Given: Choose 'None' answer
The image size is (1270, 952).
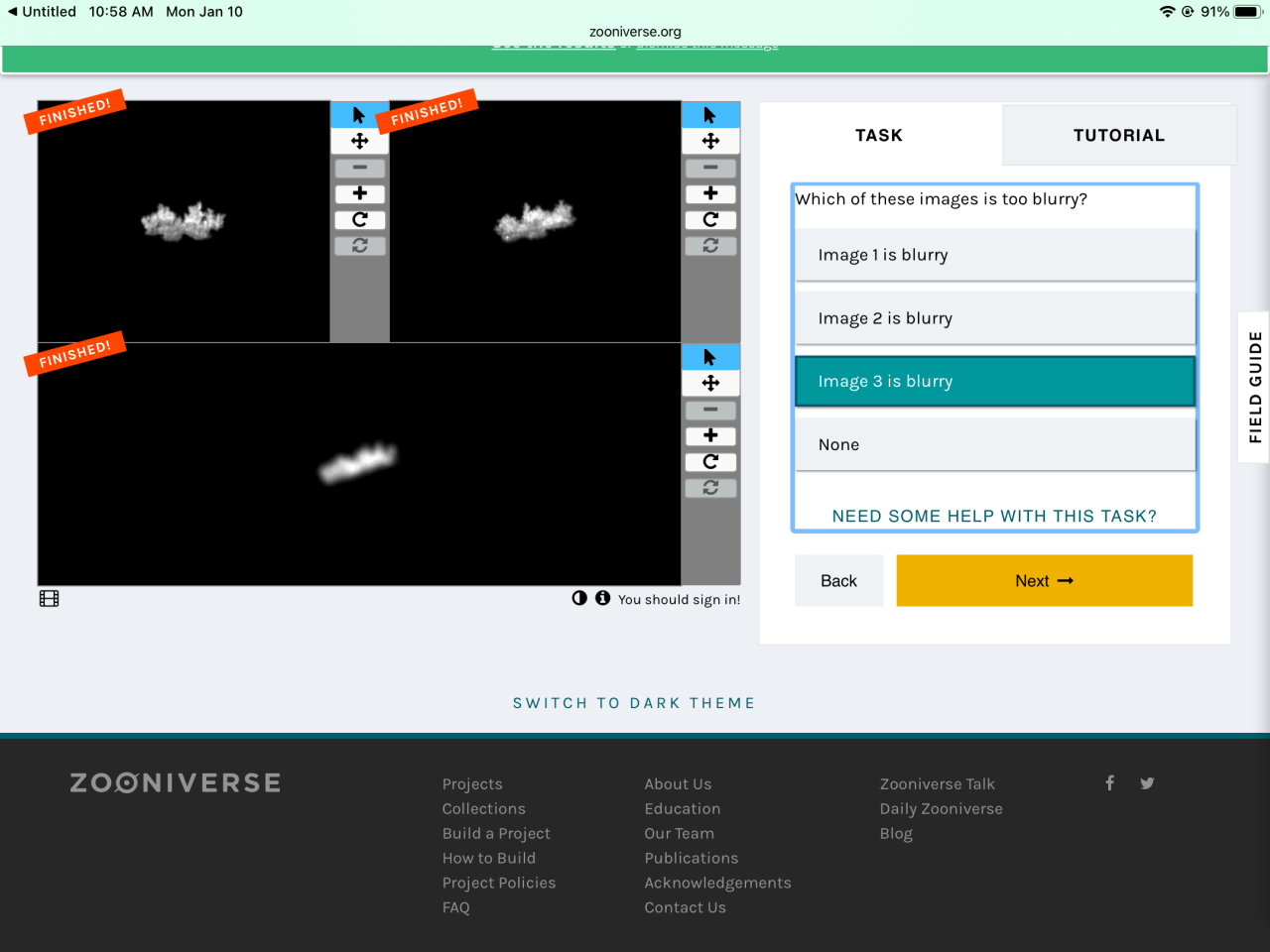Looking at the screenshot, I should pos(995,444).
